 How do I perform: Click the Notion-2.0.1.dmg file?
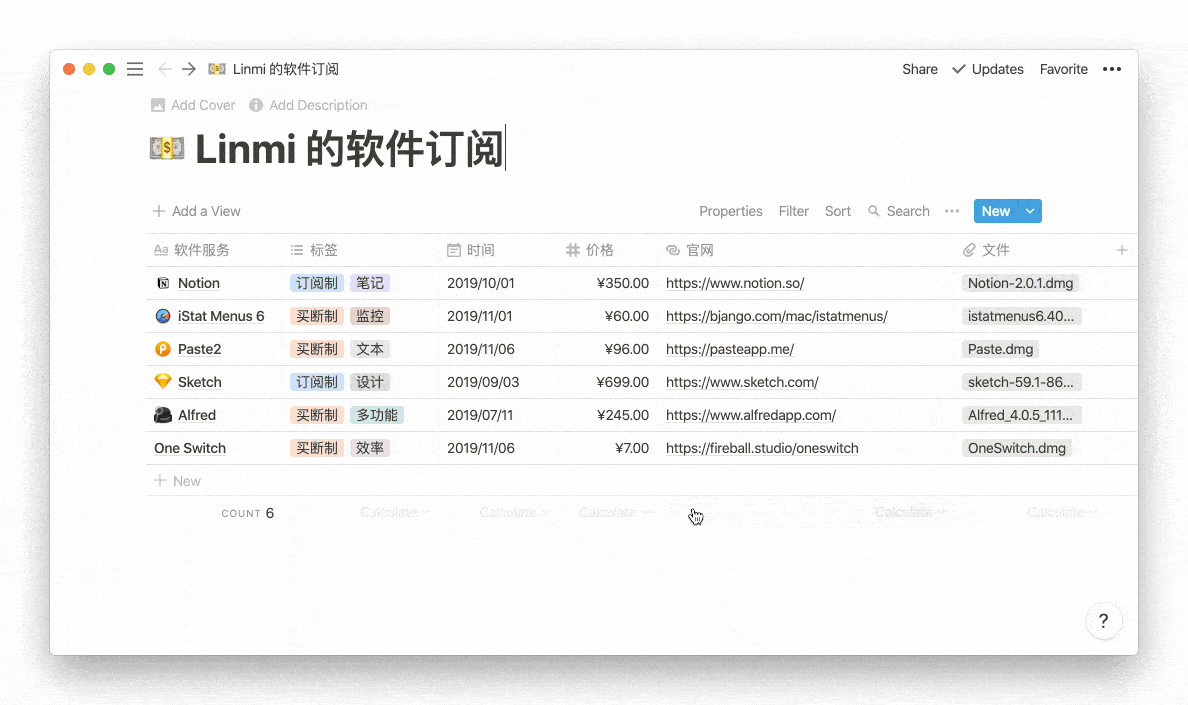click(x=1021, y=283)
